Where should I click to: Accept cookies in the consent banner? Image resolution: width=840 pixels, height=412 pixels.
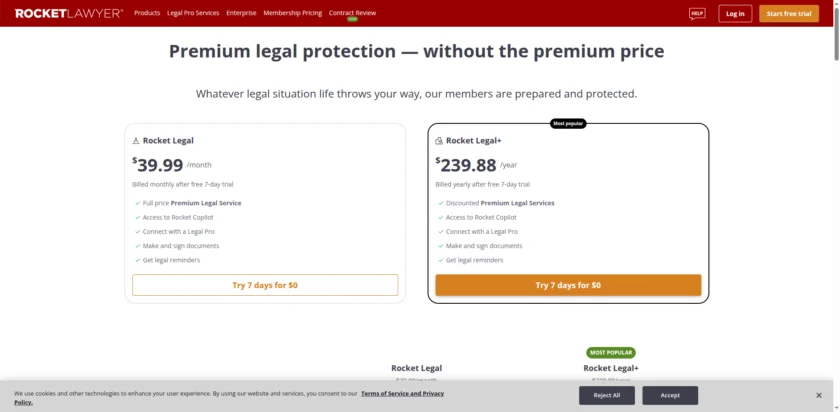coord(670,395)
